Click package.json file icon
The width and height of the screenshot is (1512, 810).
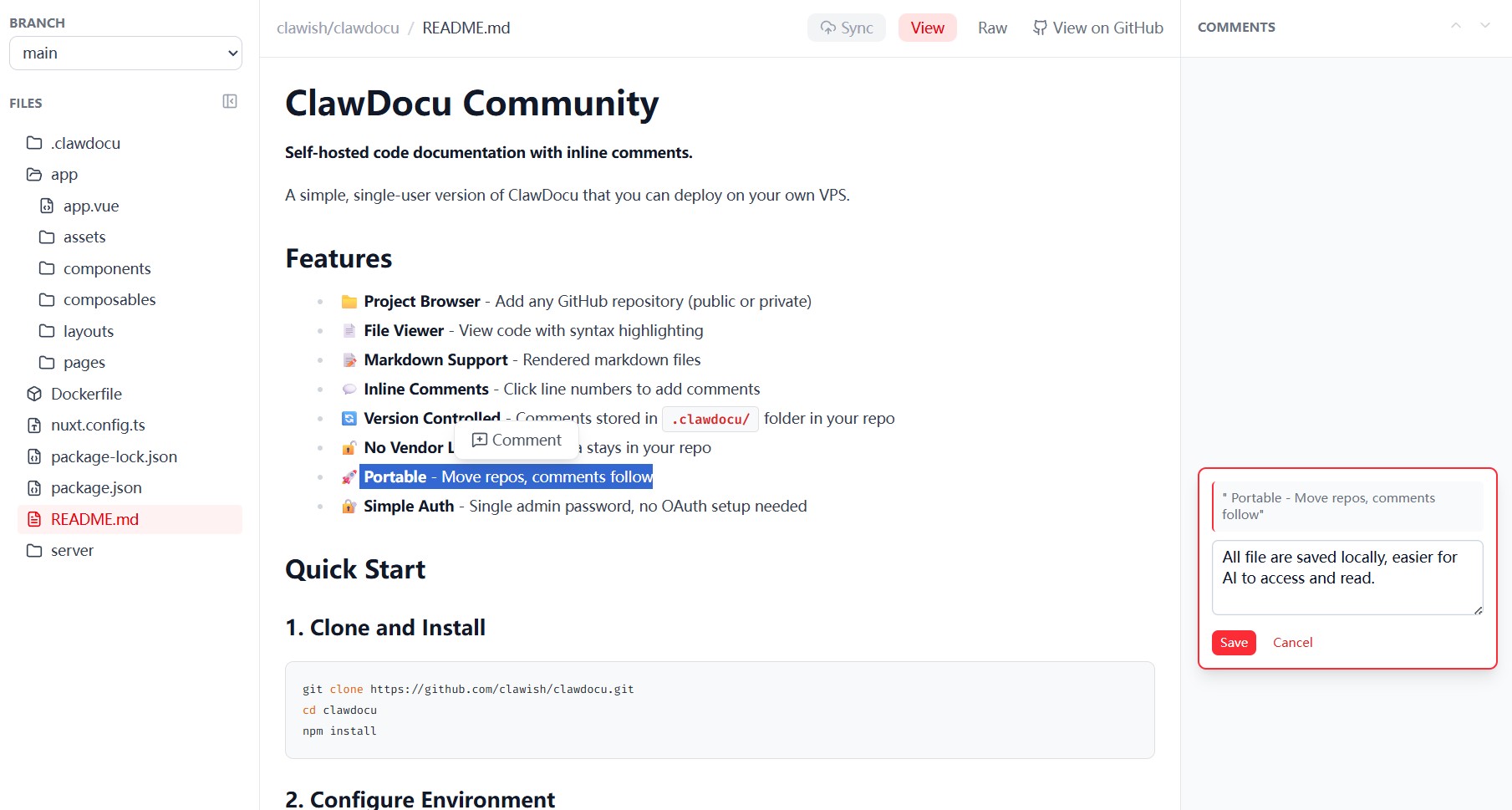click(34, 488)
